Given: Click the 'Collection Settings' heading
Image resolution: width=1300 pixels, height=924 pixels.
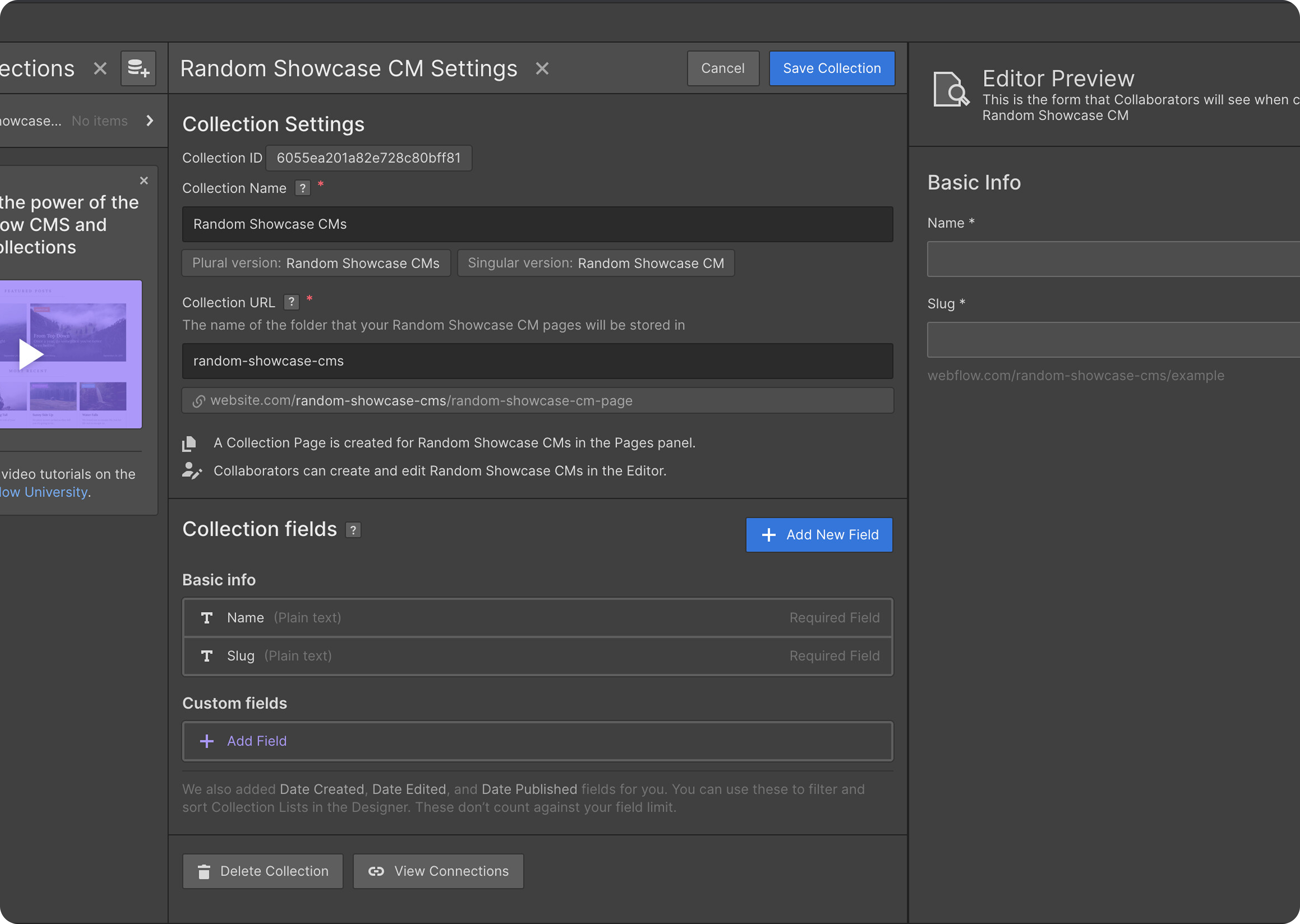Looking at the screenshot, I should [273, 124].
